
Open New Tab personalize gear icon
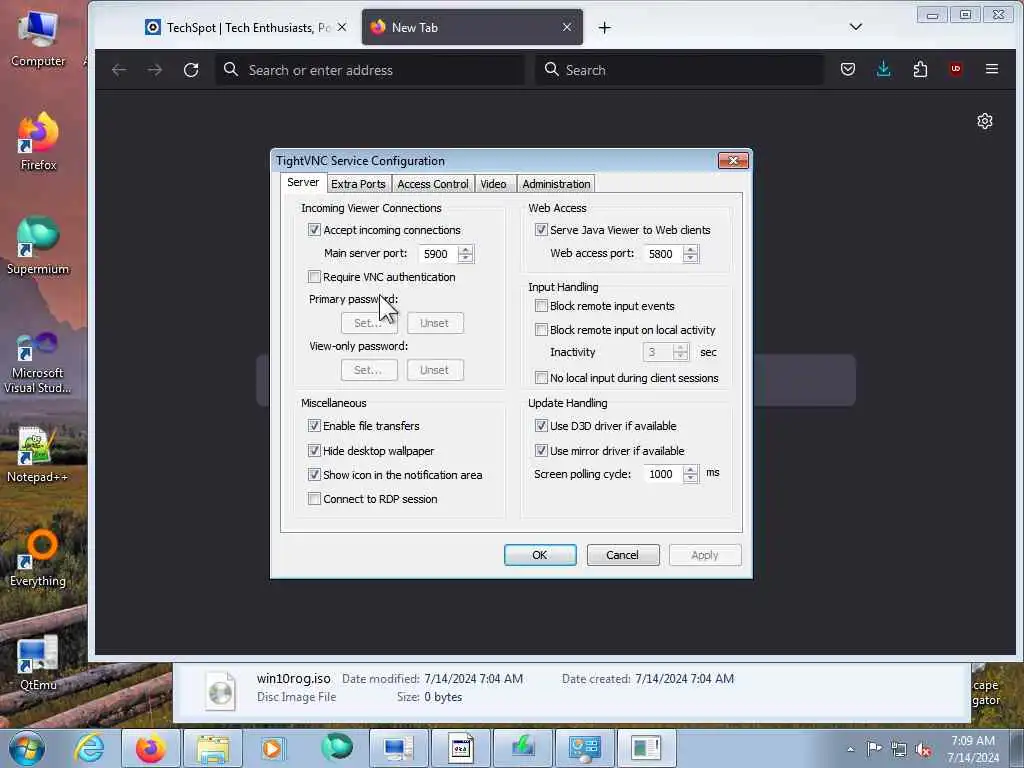(985, 121)
